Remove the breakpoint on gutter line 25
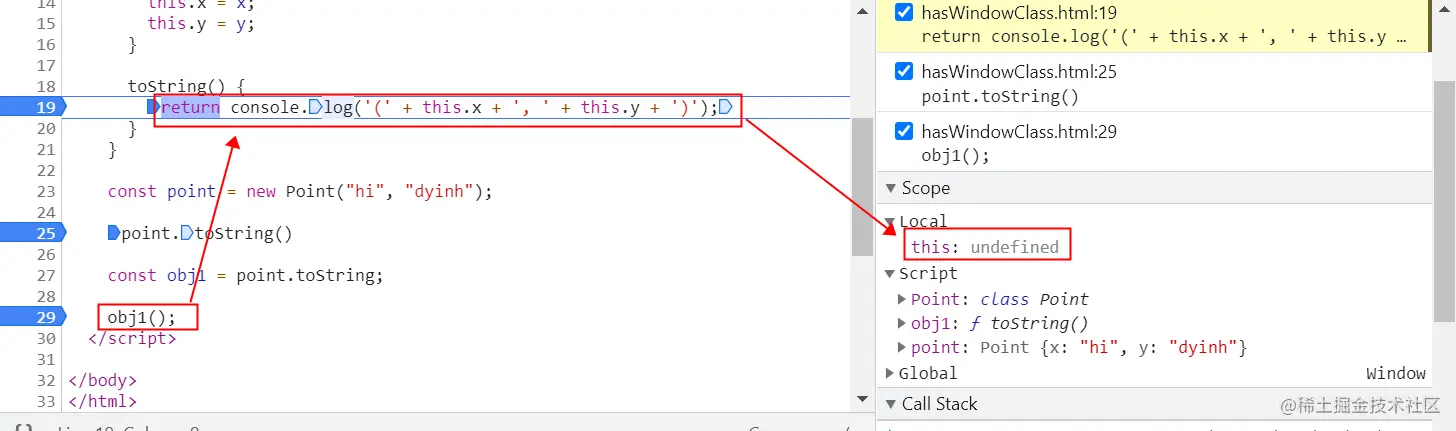1456x431 pixels. pyautogui.click(x=32, y=234)
